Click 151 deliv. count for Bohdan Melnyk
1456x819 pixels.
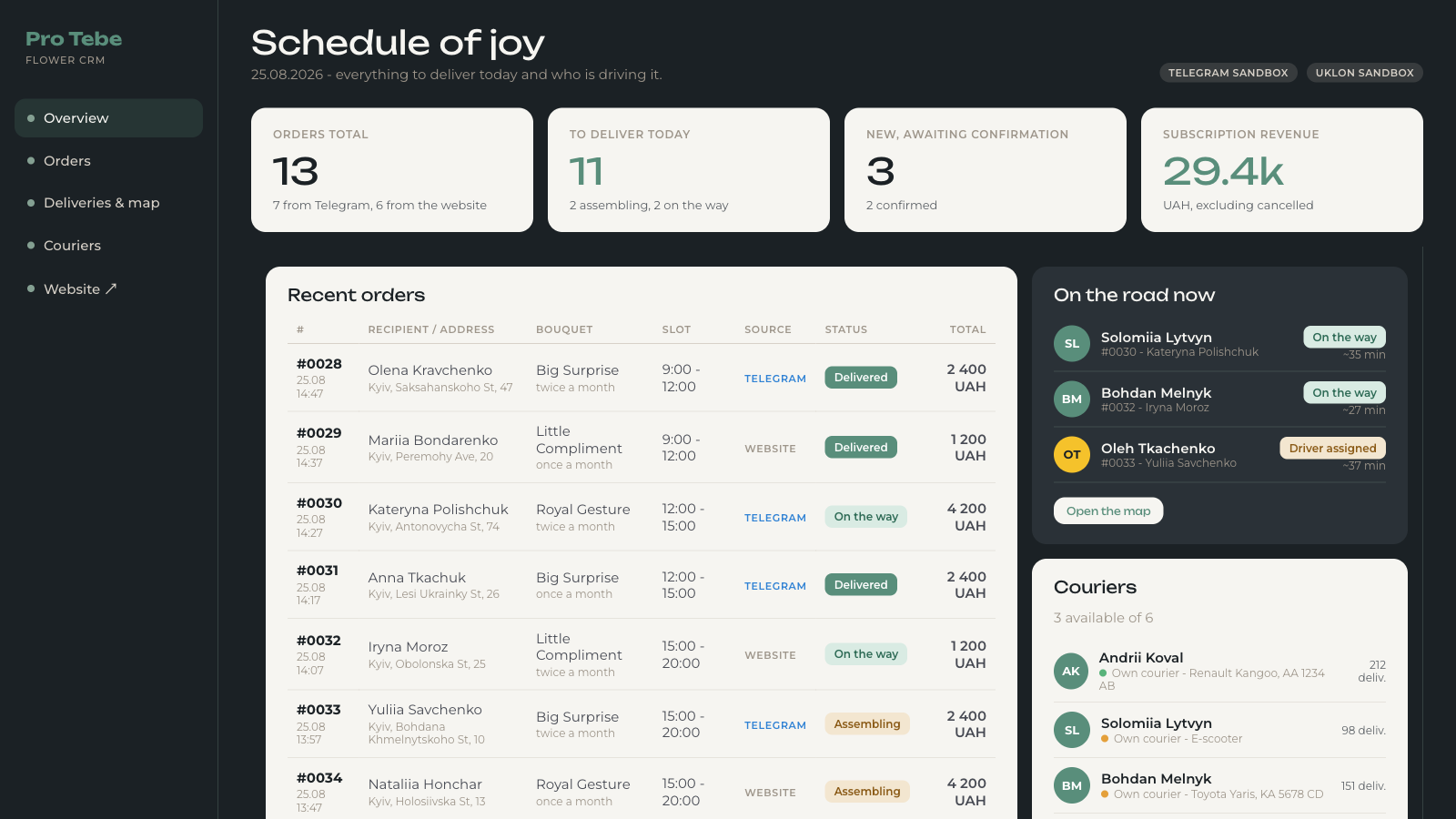[1363, 786]
